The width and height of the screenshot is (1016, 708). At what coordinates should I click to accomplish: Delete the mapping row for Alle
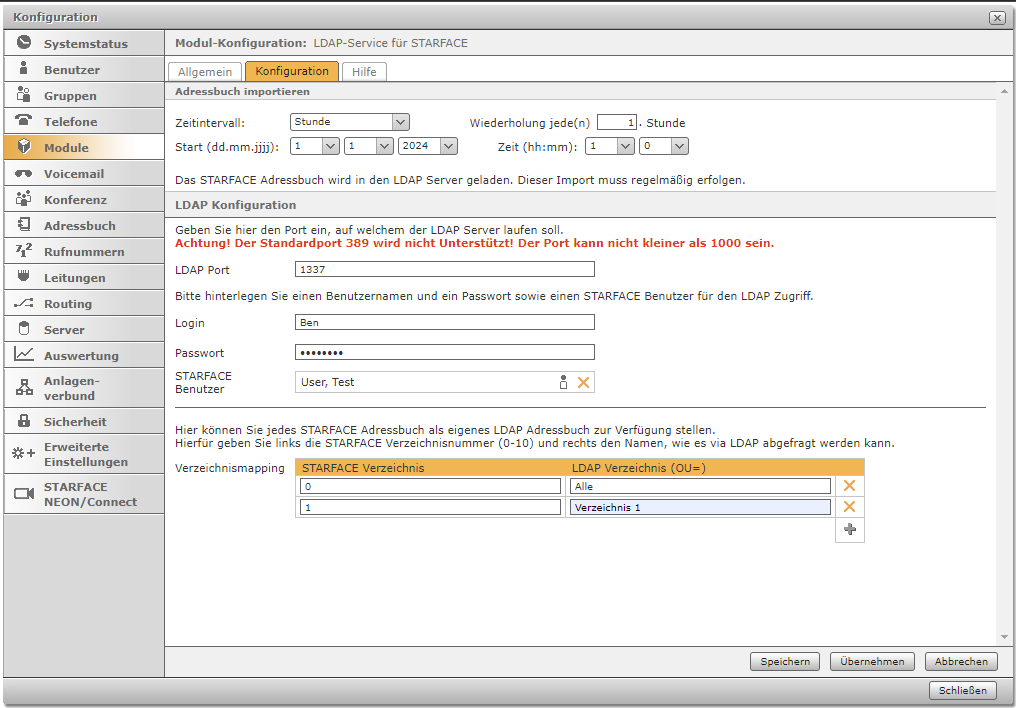click(849, 485)
